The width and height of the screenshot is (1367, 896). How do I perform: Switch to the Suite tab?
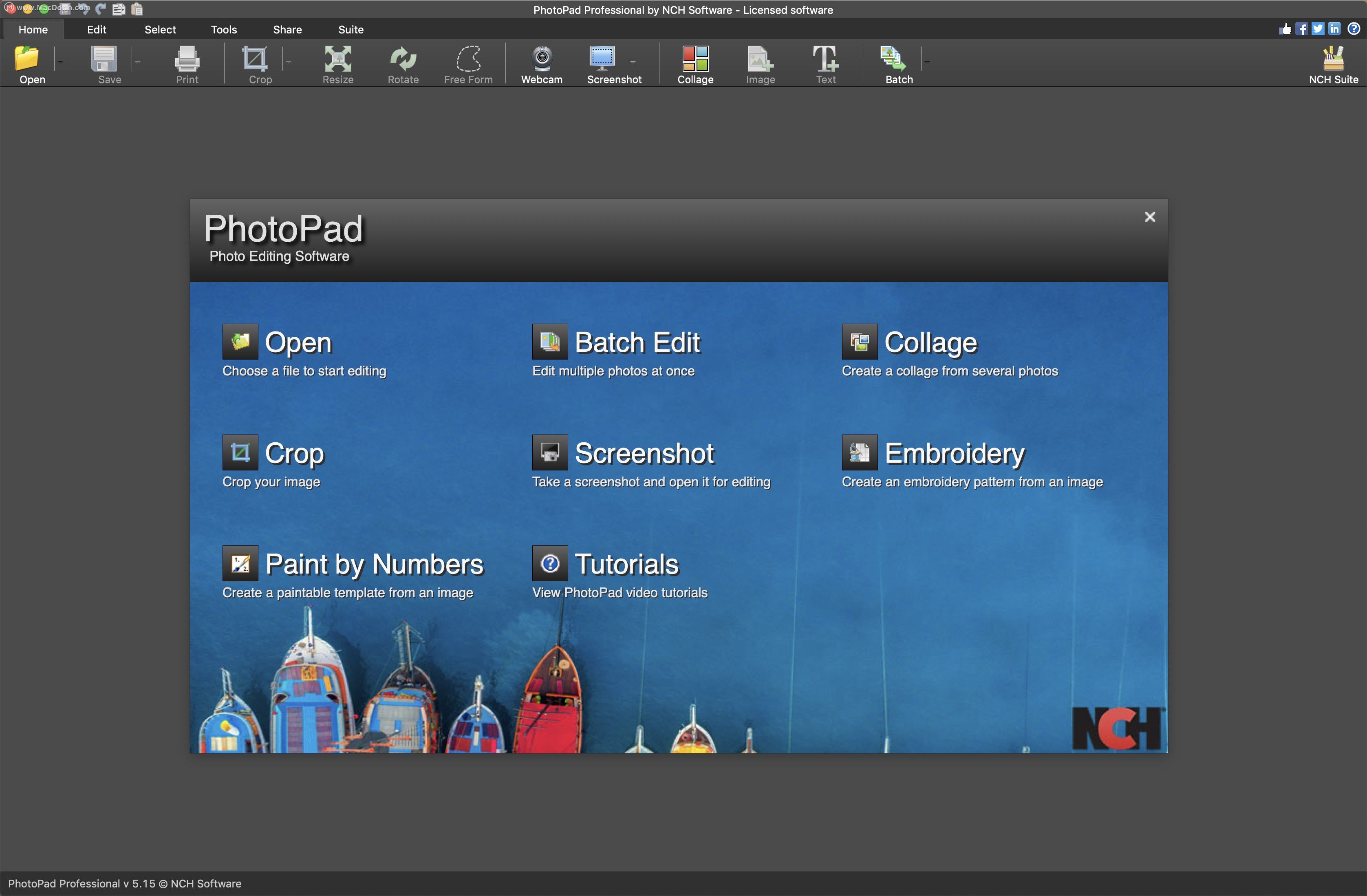[x=351, y=29]
